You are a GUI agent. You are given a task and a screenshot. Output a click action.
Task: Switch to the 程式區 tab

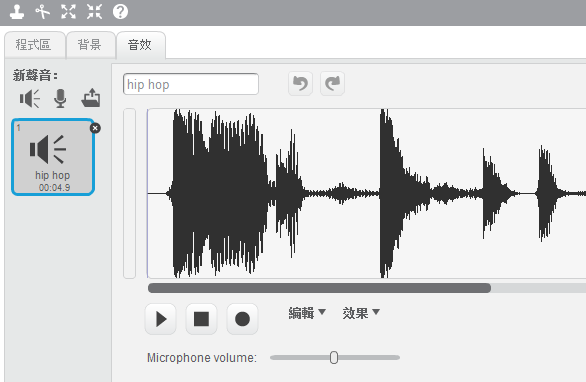coord(35,45)
